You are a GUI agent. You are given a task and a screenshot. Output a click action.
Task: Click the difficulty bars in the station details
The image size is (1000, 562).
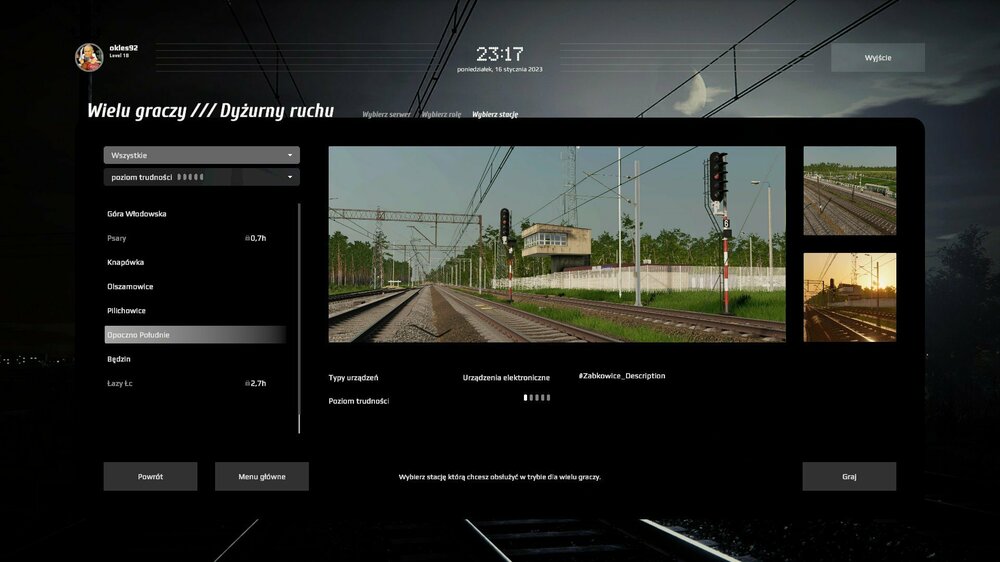tap(536, 397)
